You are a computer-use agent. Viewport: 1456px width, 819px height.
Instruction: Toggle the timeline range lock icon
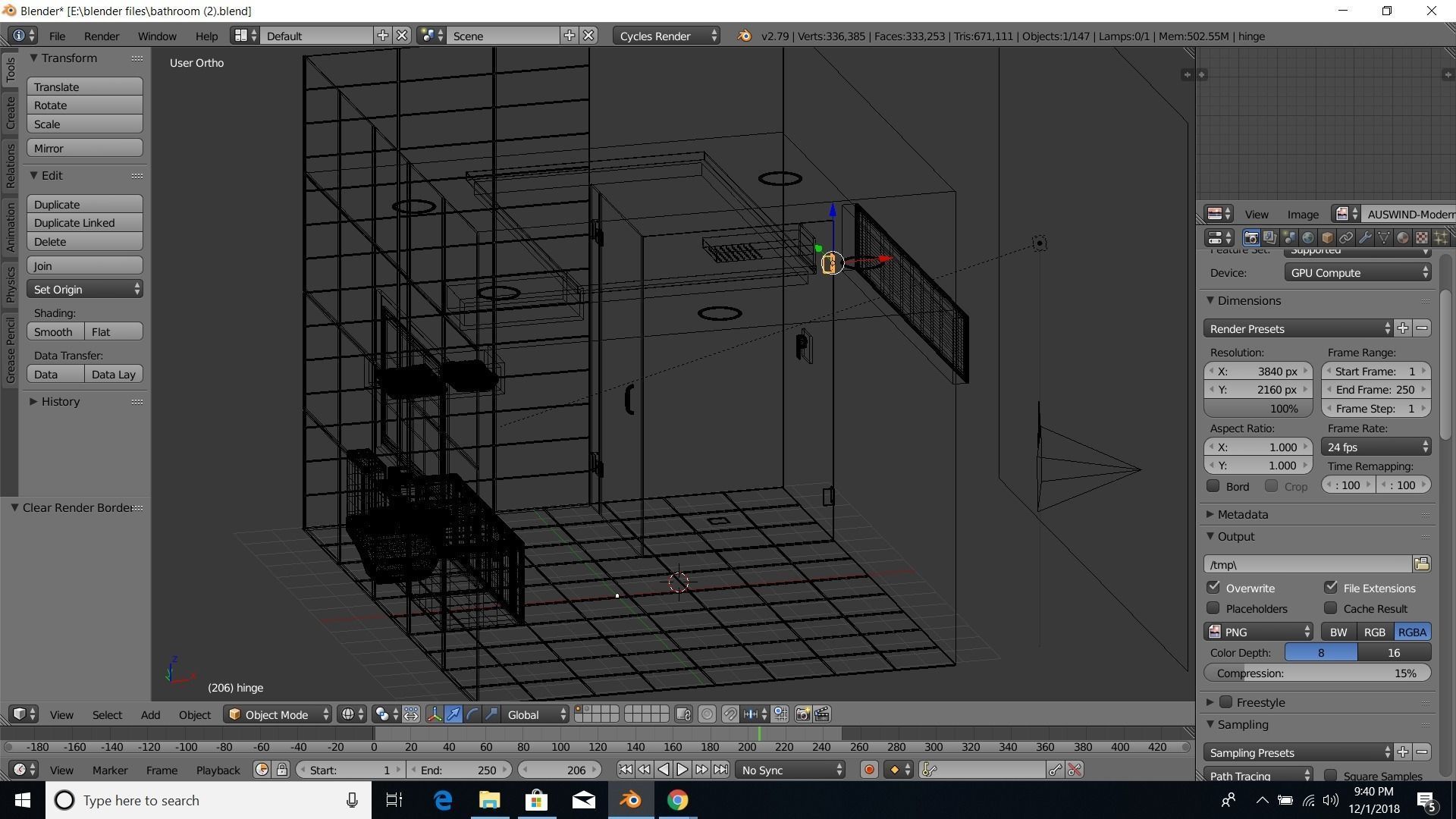(x=281, y=770)
